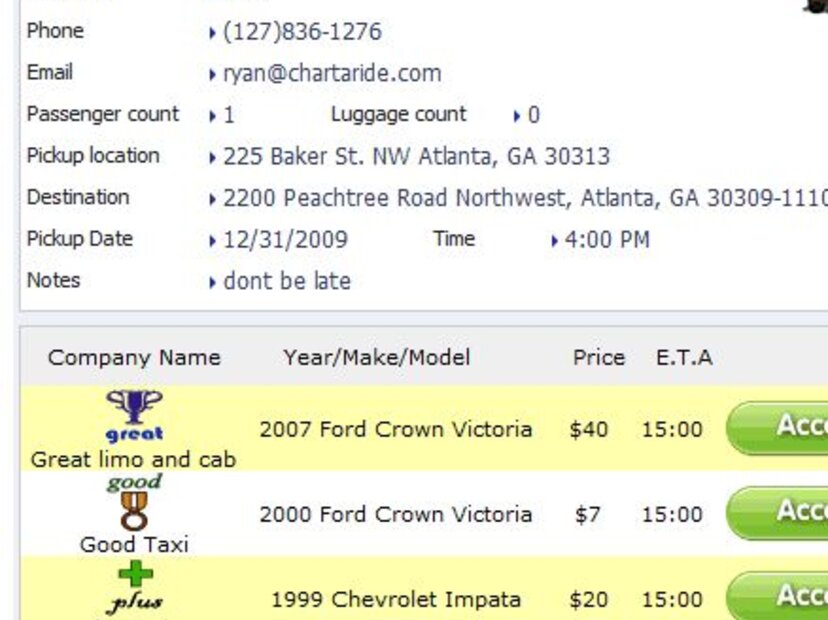Click the ryan@chartaride.com email address
This screenshot has height=620, width=828.
[332, 74]
